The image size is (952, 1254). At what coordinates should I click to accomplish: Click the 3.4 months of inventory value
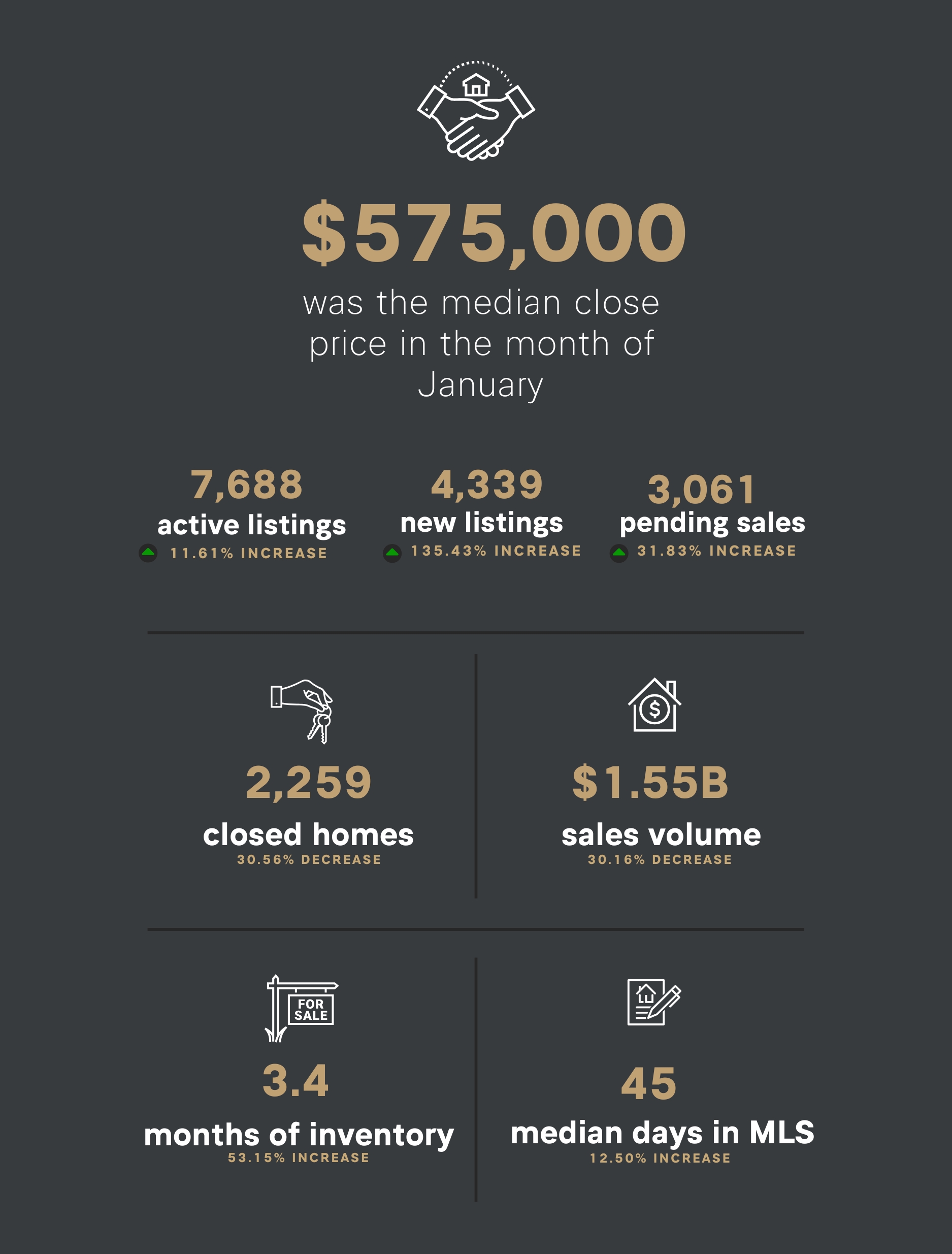295,1080
